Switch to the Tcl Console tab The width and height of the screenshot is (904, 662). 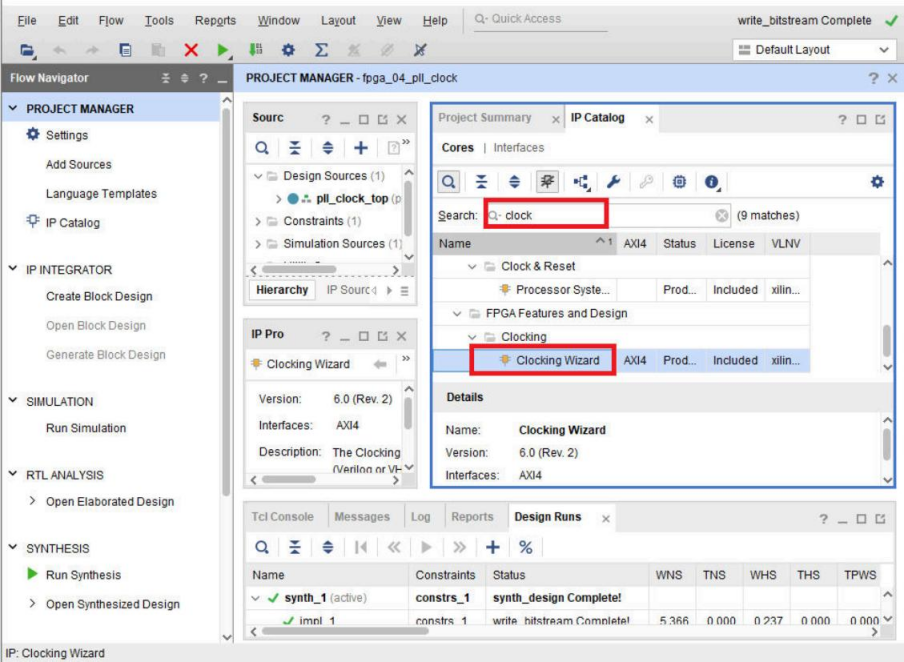282,517
